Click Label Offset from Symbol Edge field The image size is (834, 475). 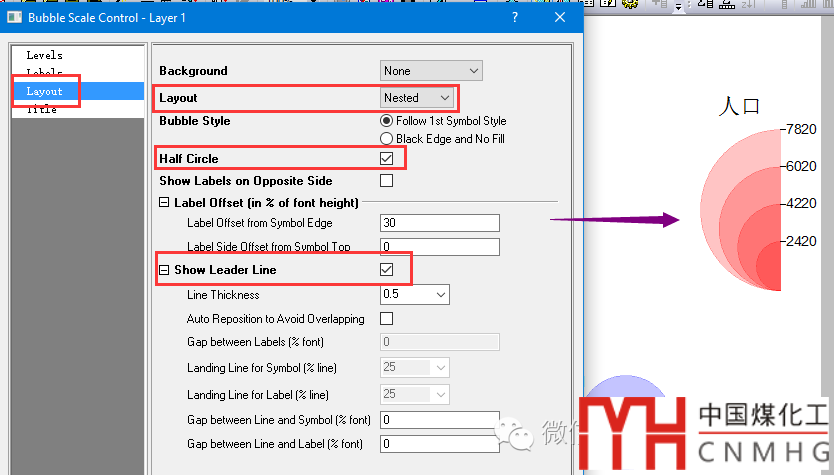pyautogui.click(x=440, y=223)
